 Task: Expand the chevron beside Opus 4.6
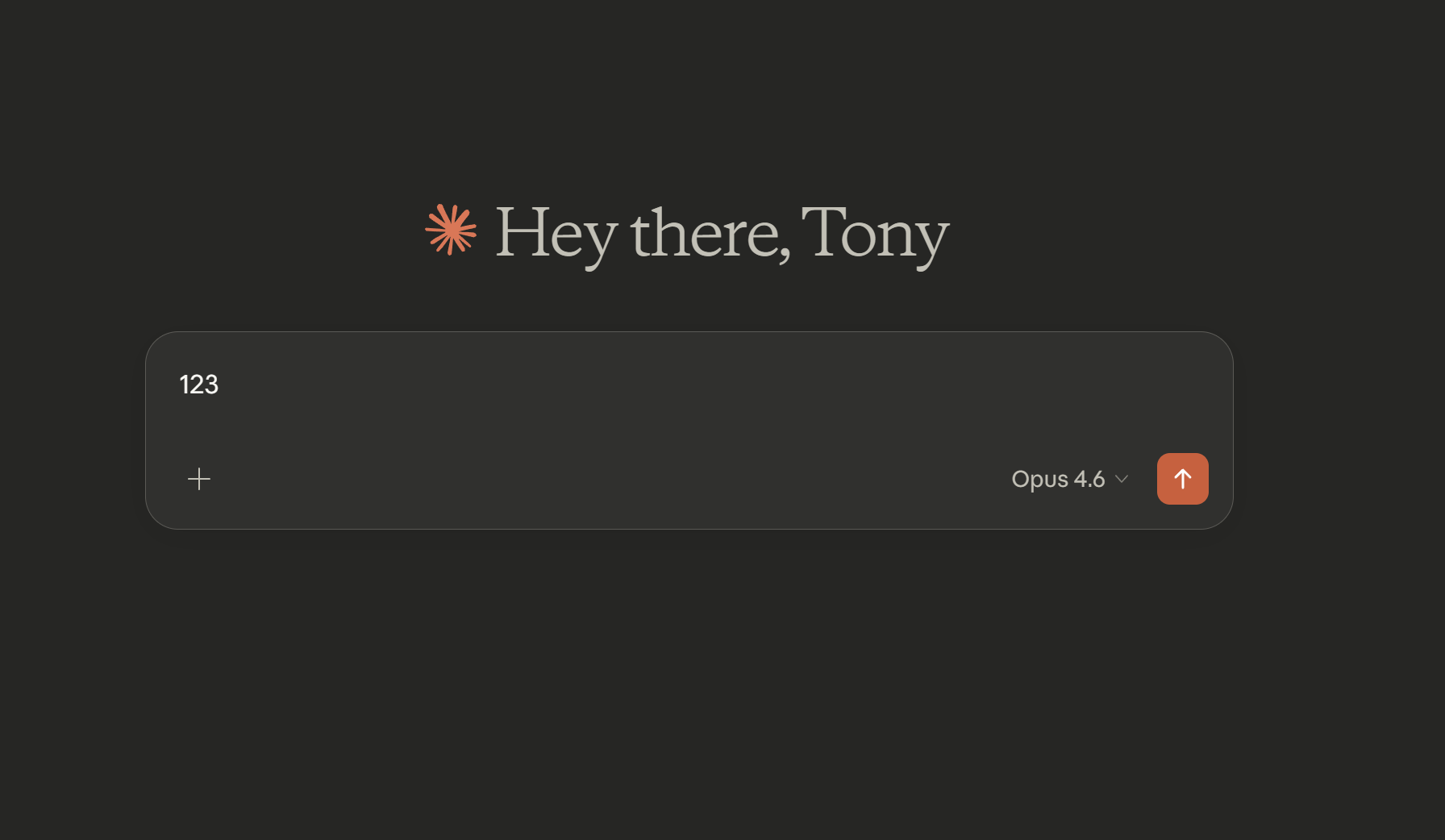click(x=1121, y=479)
